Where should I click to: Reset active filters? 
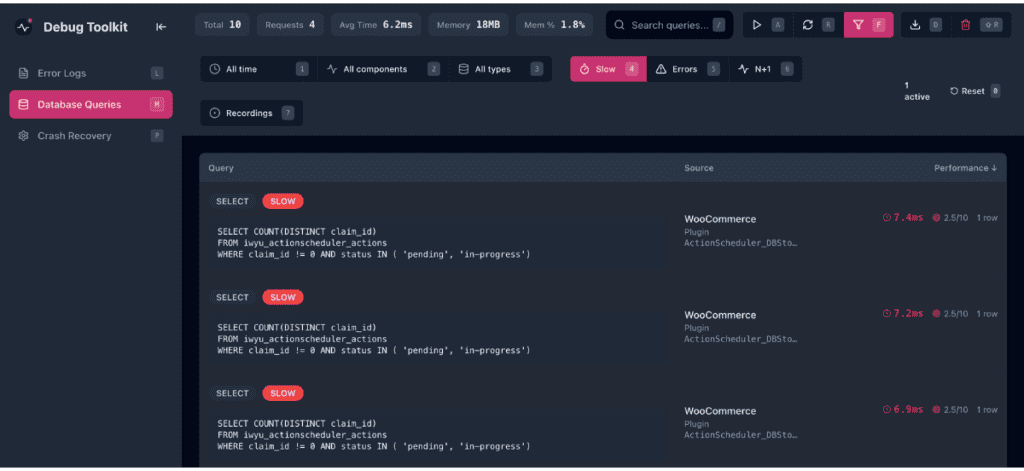[974, 91]
